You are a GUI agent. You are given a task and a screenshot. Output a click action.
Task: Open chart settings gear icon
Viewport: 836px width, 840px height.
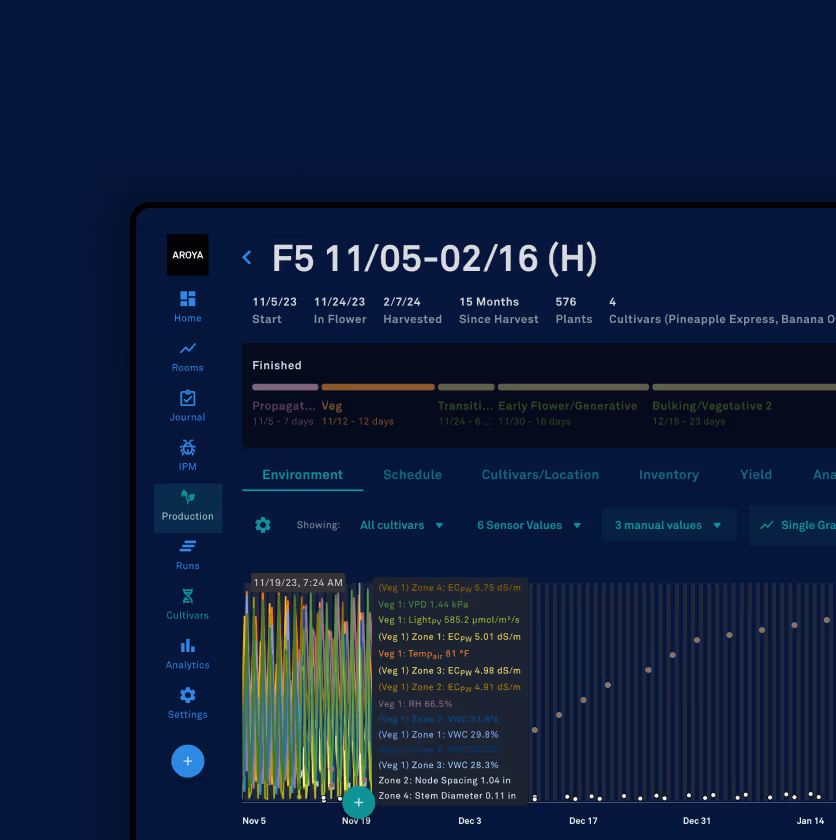click(263, 525)
